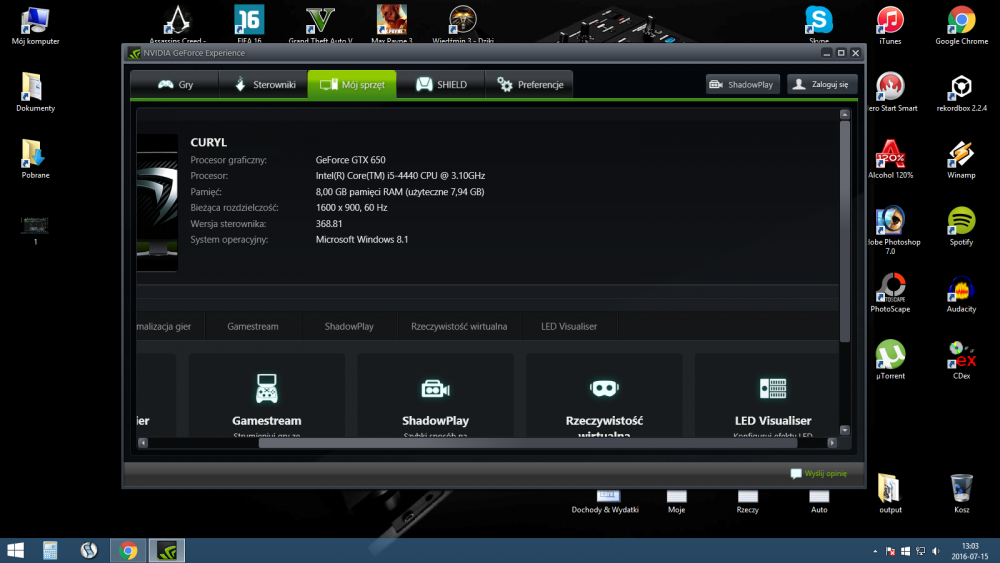Image resolution: width=1000 pixels, height=563 pixels.
Task: Select the Rzeczywistość wirtualna feature tab
Action: click(x=459, y=326)
